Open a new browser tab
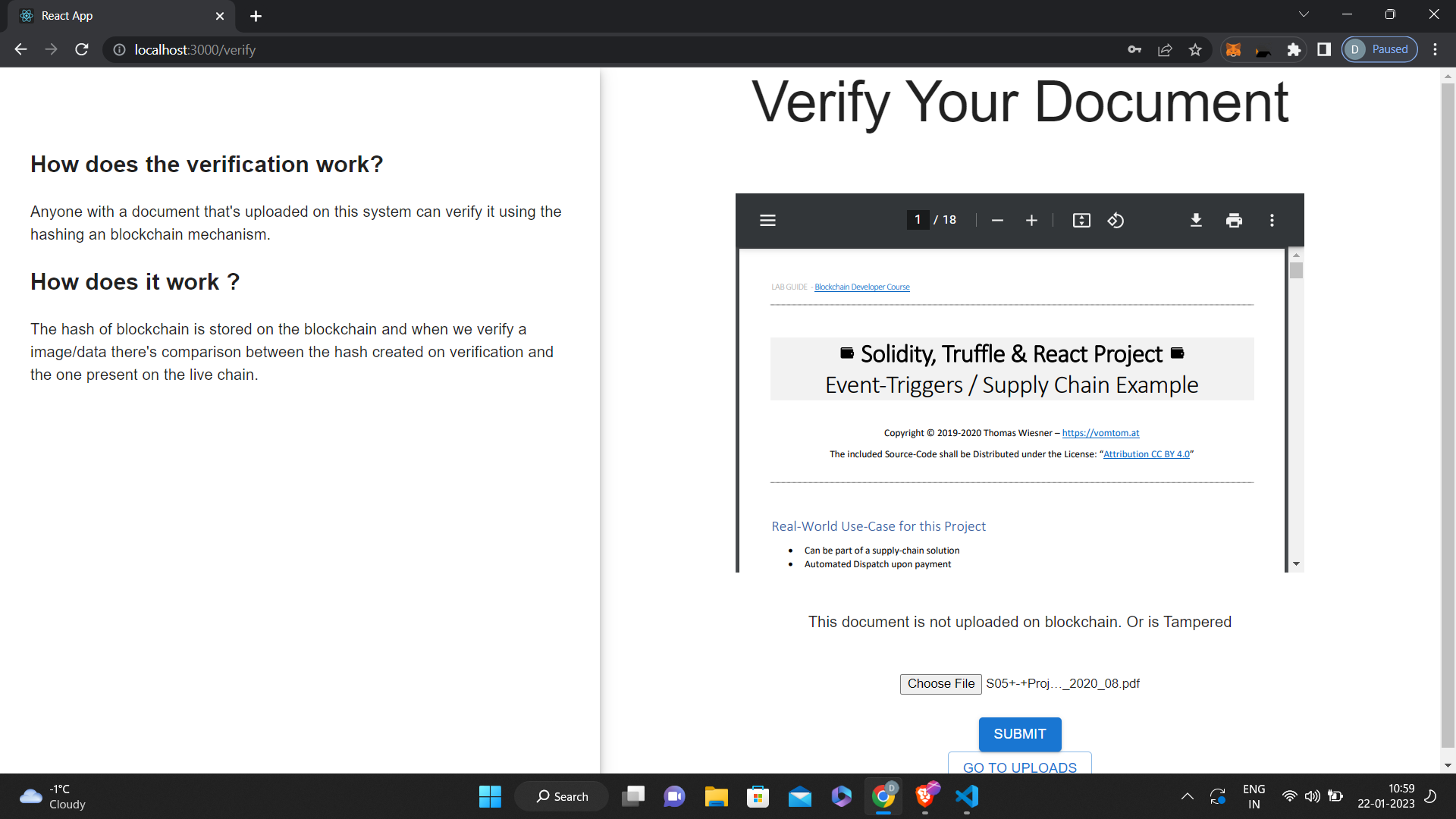1456x819 pixels. (256, 16)
